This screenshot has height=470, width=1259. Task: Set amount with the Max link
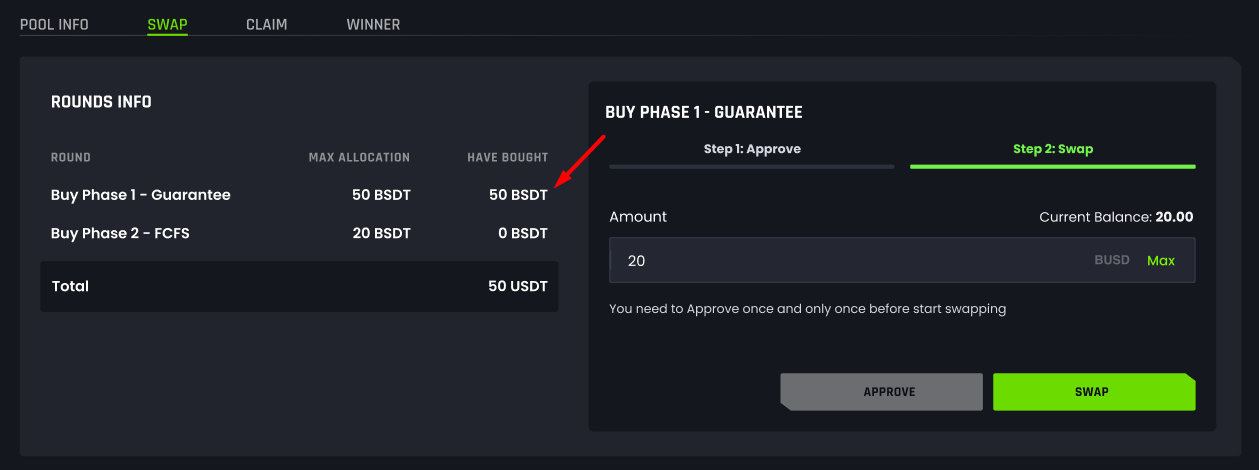1161,260
